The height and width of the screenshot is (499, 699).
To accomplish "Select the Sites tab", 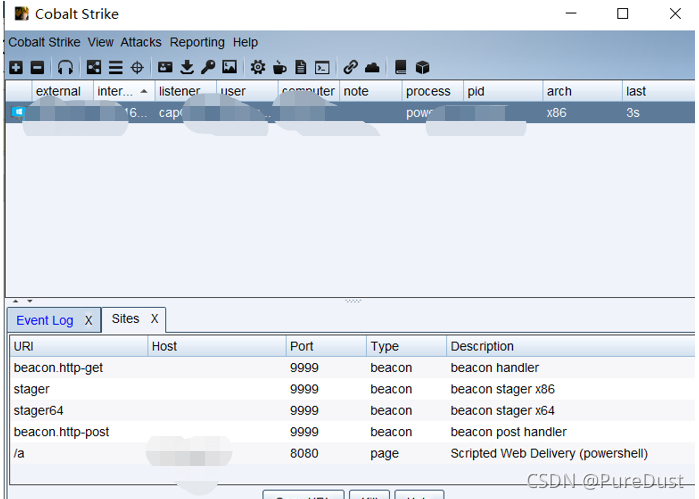I will coord(125,319).
